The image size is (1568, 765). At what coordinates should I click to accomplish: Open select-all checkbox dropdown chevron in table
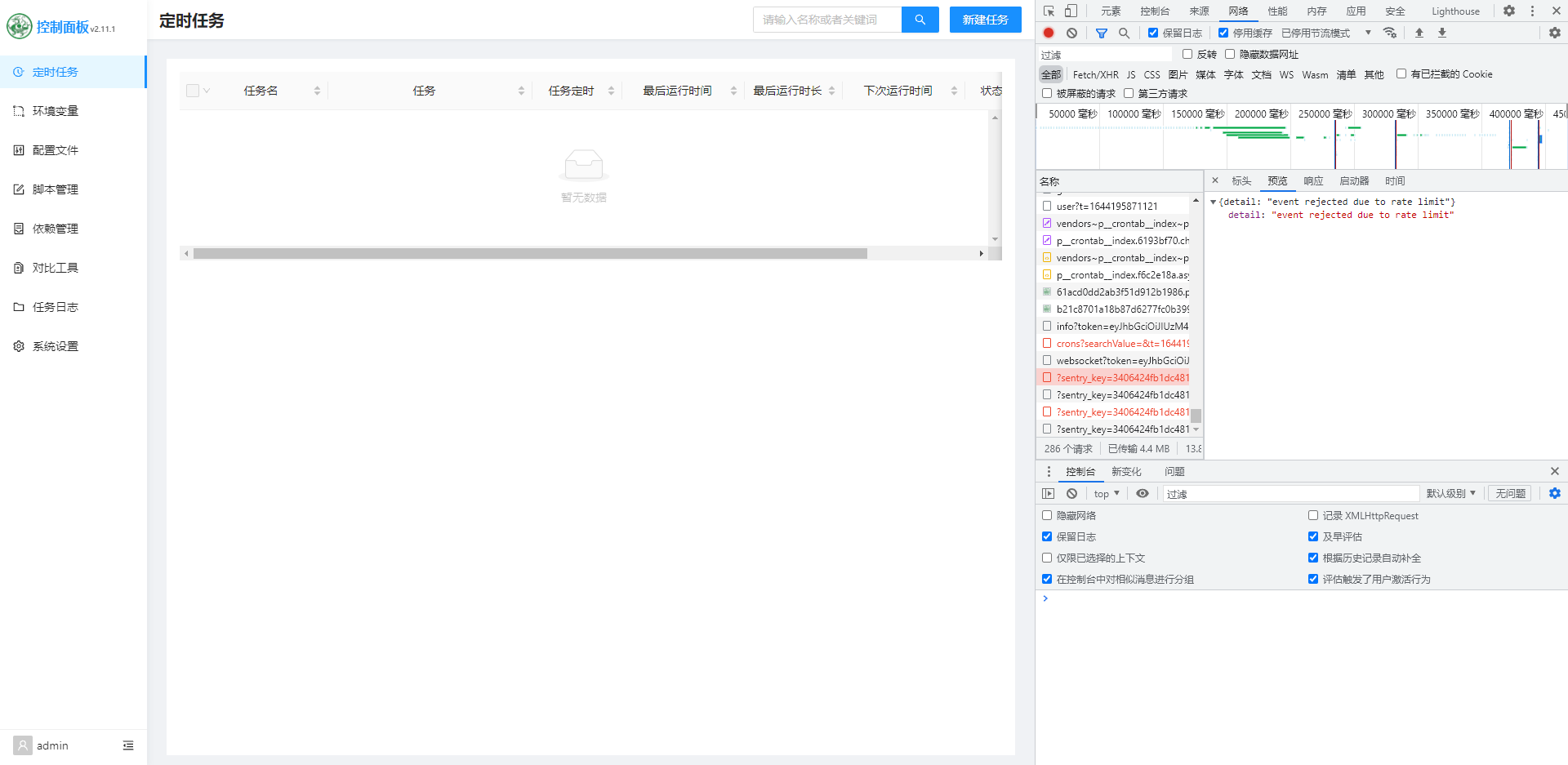point(207,91)
